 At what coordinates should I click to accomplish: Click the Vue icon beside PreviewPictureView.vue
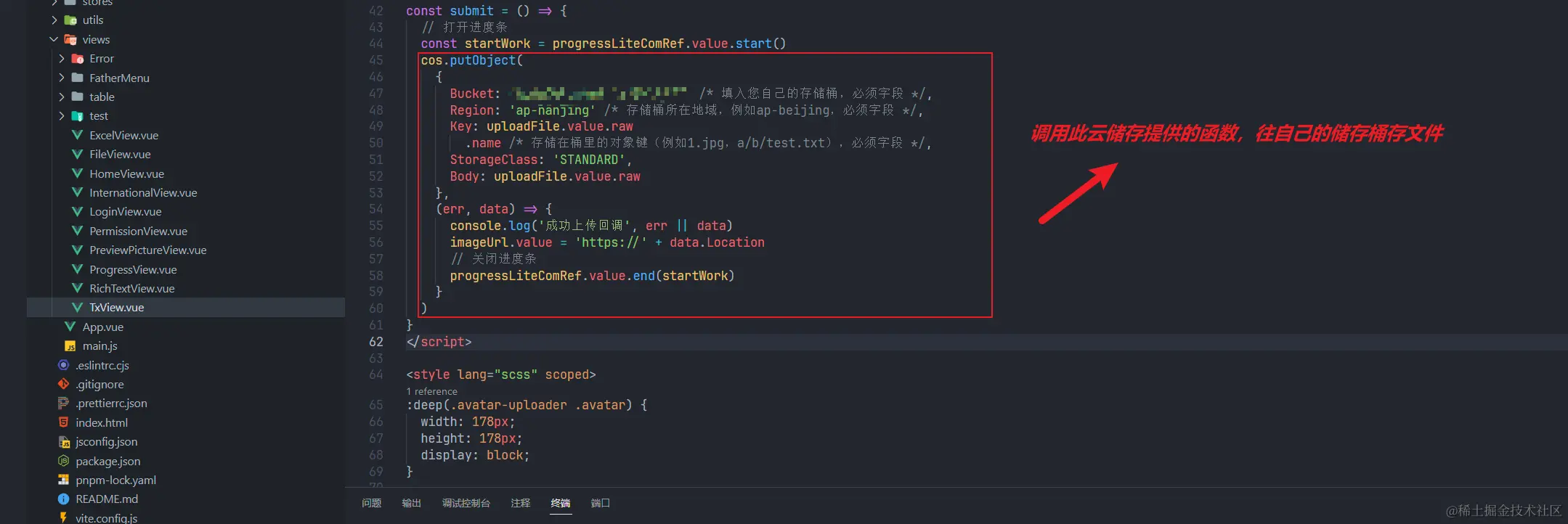[x=77, y=250]
